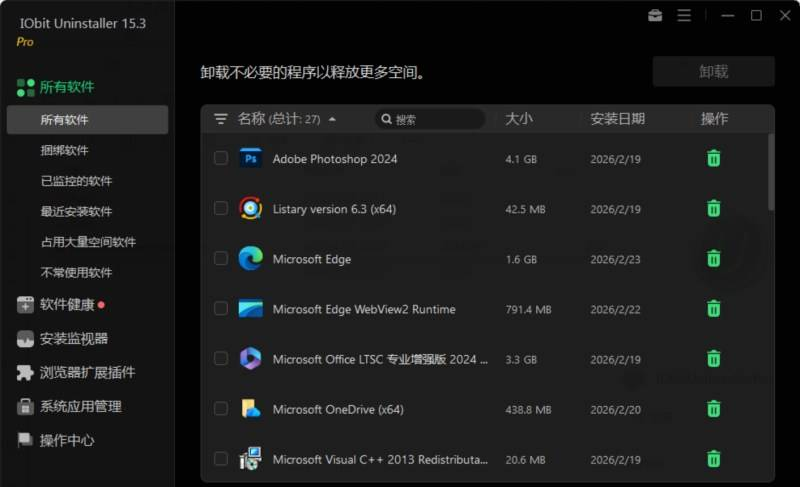This screenshot has width=800, height=487.
Task: Open the toolbox briefcase icon in title bar
Action: coord(655,16)
